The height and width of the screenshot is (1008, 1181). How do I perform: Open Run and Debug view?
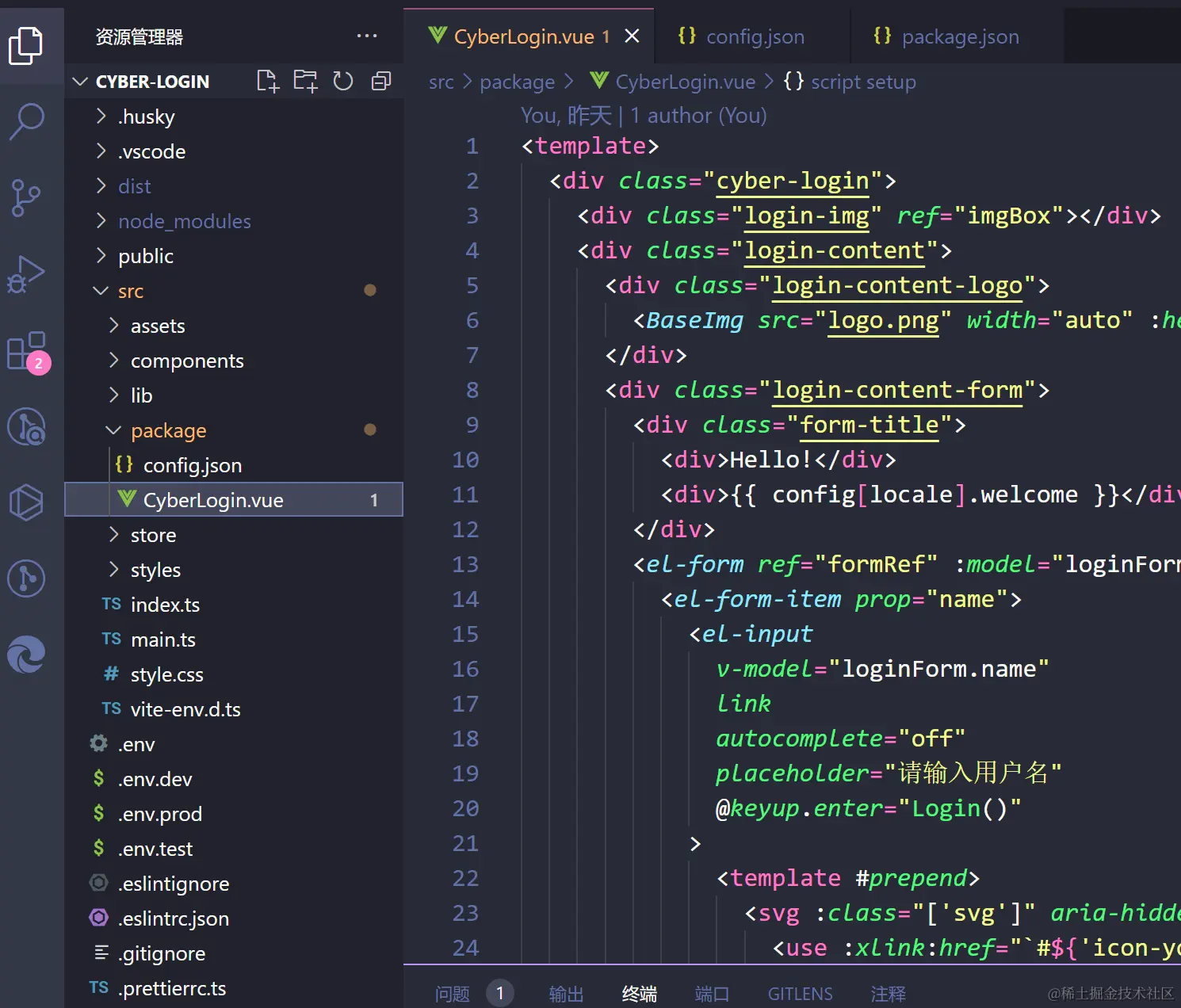click(26, 273)
